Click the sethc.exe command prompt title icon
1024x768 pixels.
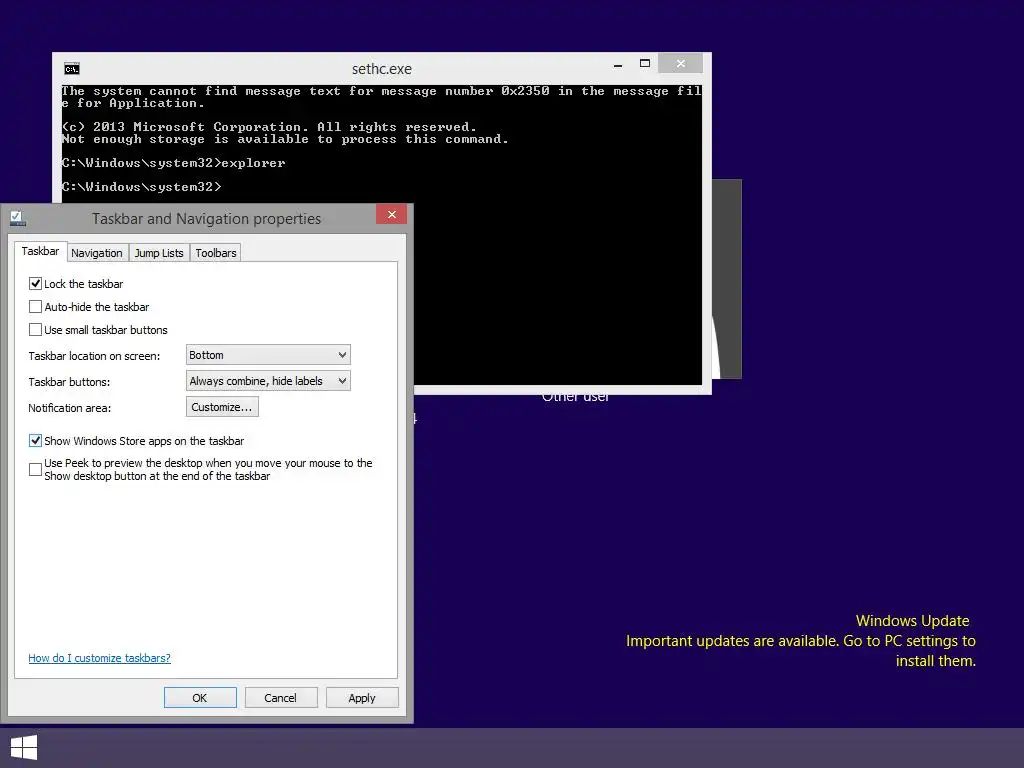[x=72, y=69]
